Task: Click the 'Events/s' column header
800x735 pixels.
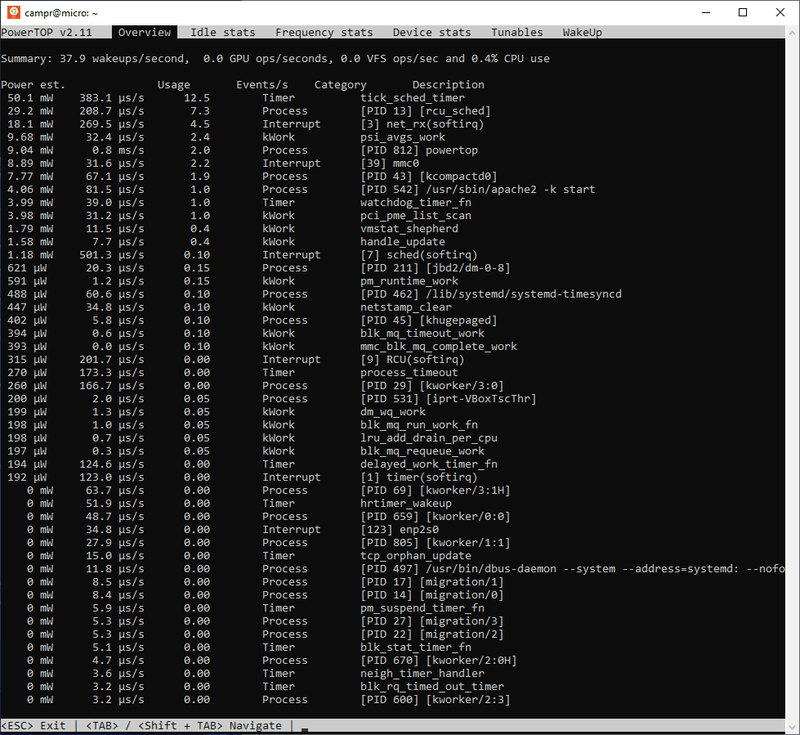Action: [x=262, y=85]
